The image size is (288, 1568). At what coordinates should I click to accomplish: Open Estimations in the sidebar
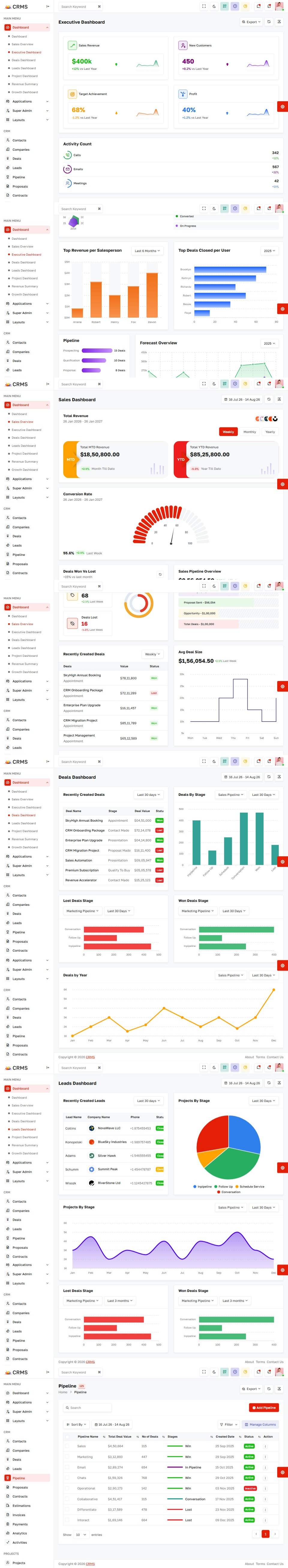pos(21,1505)
